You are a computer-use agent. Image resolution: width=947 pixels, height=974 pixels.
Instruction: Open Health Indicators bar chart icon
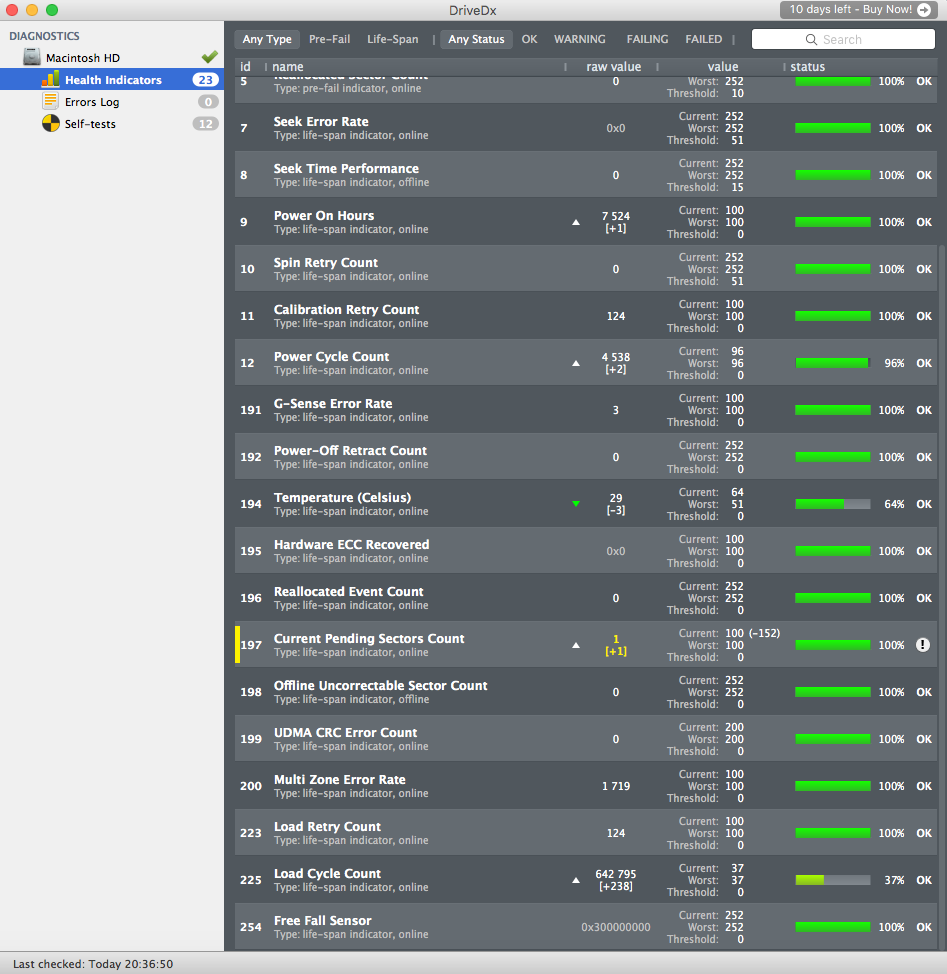point(50,79)
